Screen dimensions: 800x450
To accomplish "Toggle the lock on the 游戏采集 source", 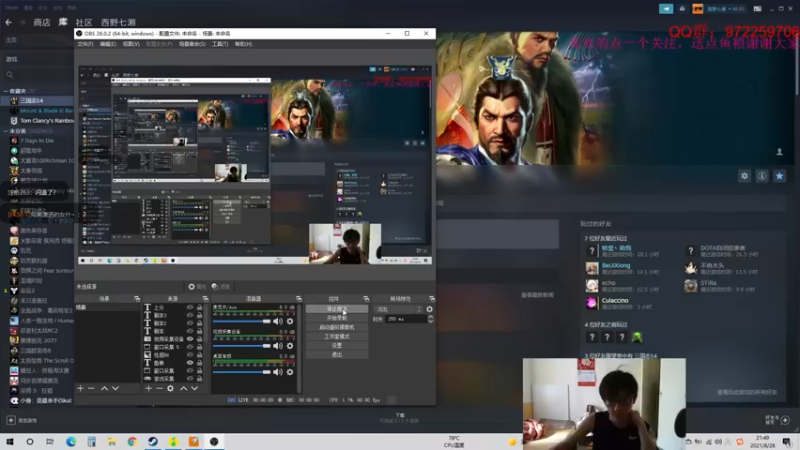I will point(199,379).
